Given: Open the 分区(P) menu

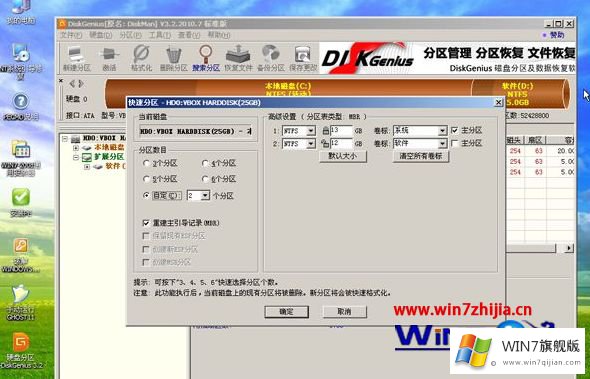Looking at the screenshot, I should pos(130,35).
